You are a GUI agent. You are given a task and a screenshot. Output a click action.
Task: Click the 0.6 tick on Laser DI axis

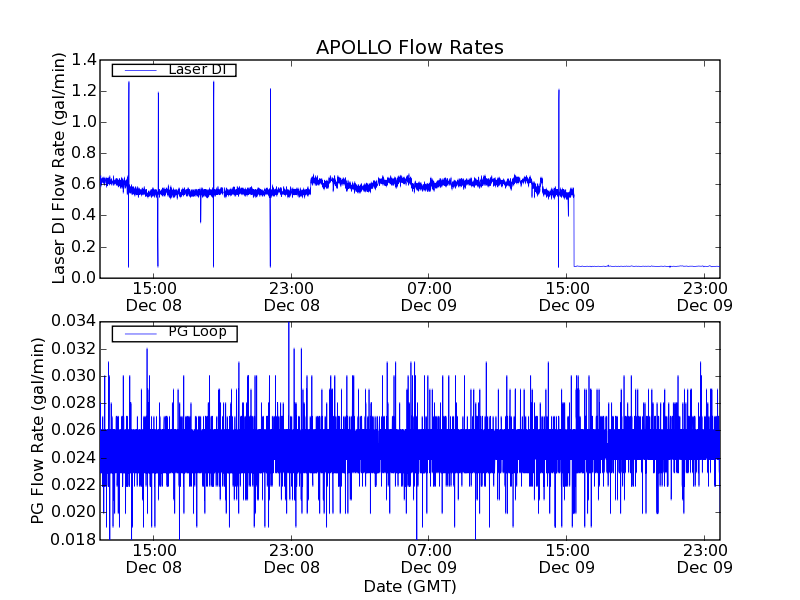pos(84,184)
